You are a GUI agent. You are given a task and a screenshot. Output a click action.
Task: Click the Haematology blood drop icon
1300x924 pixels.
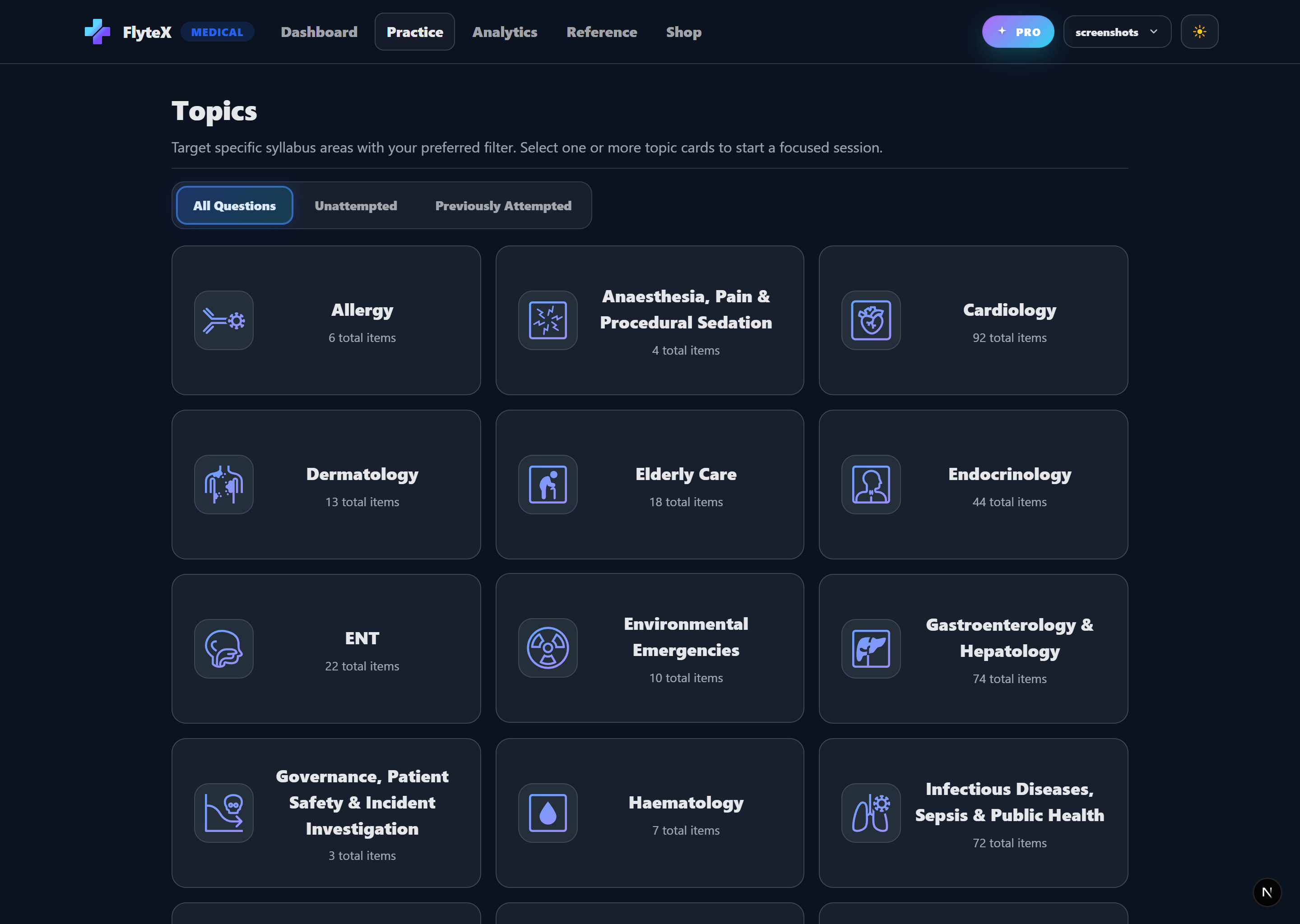548,813
